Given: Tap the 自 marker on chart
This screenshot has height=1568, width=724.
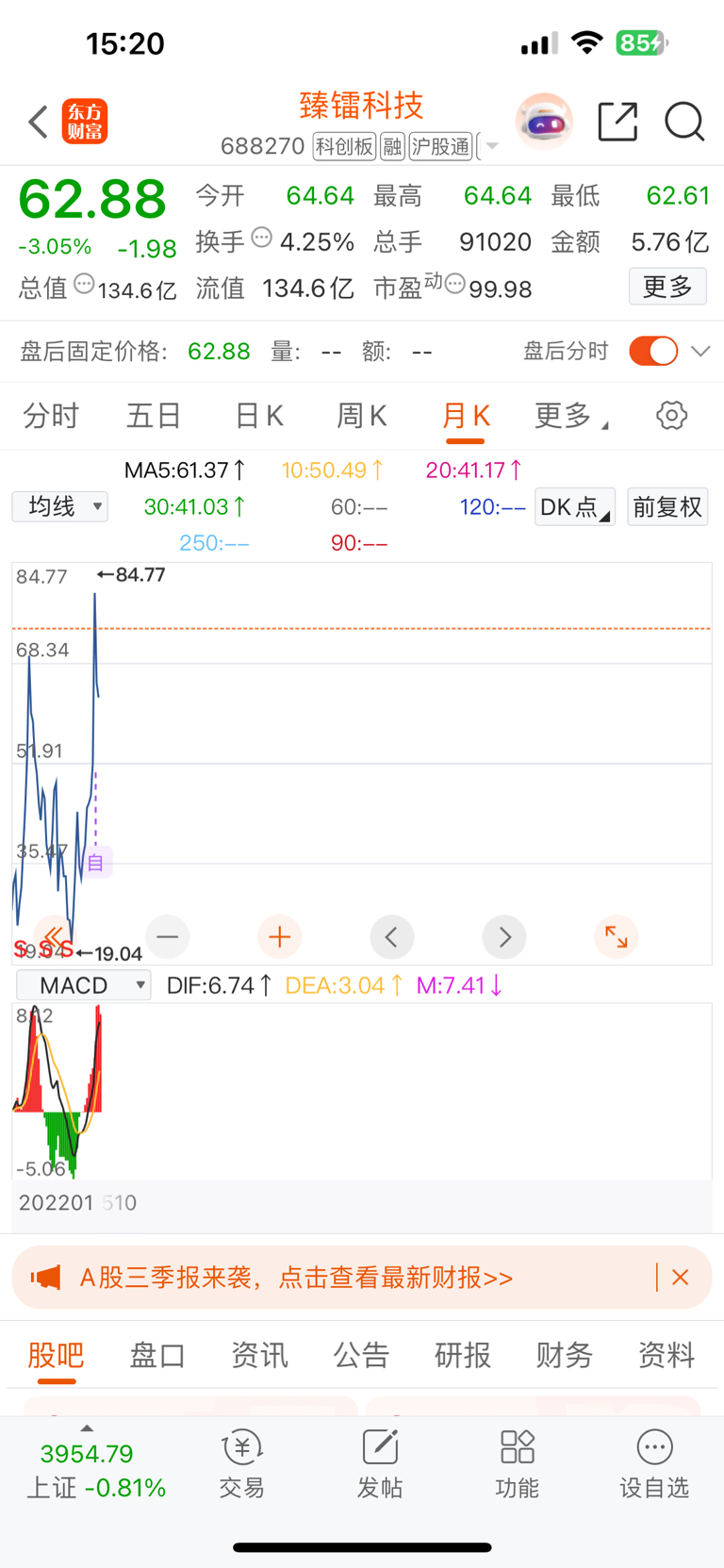Looking at the screenshot, I should click(95, 863).
